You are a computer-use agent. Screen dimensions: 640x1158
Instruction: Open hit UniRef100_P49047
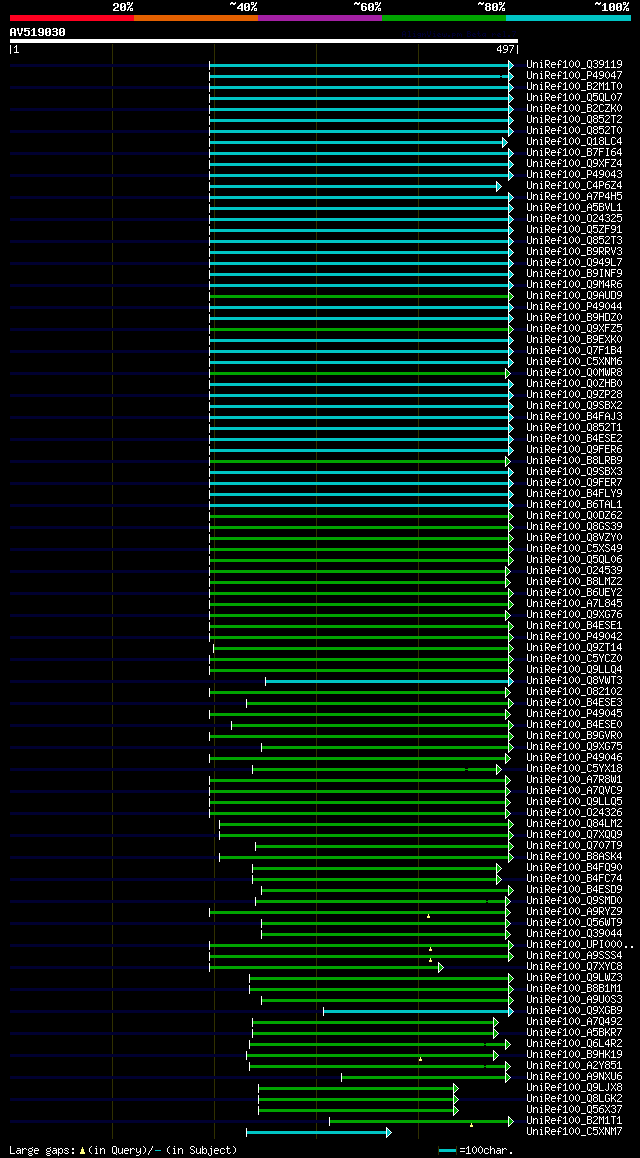tap(574, 75)
